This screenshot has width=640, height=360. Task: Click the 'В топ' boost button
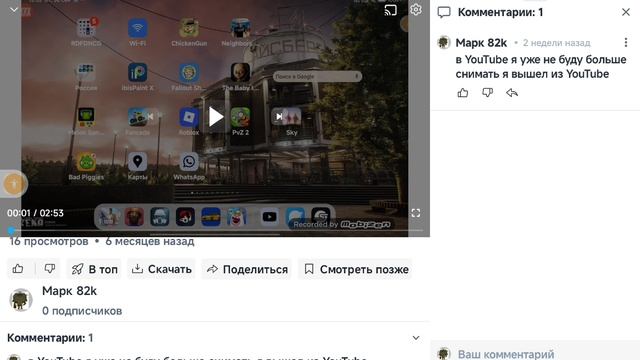(x=94, y=269)
